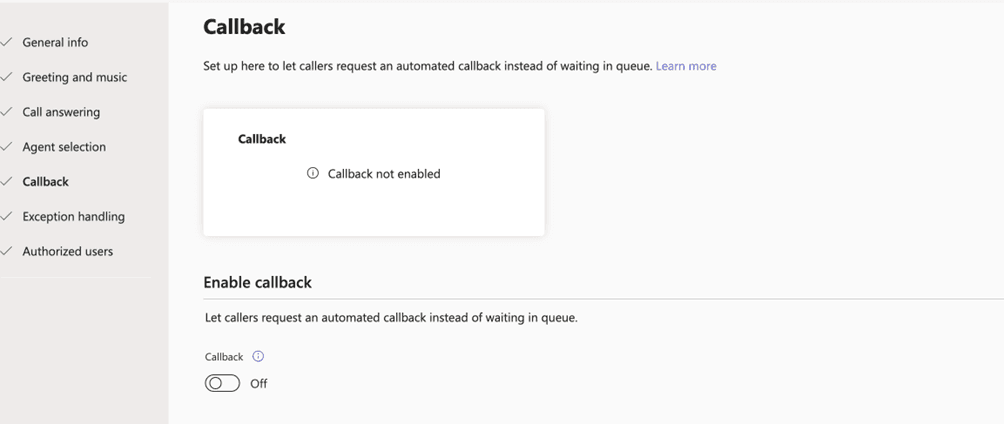
Task: Click checkmark icon beside General info
Action: [x=6, y=42]
